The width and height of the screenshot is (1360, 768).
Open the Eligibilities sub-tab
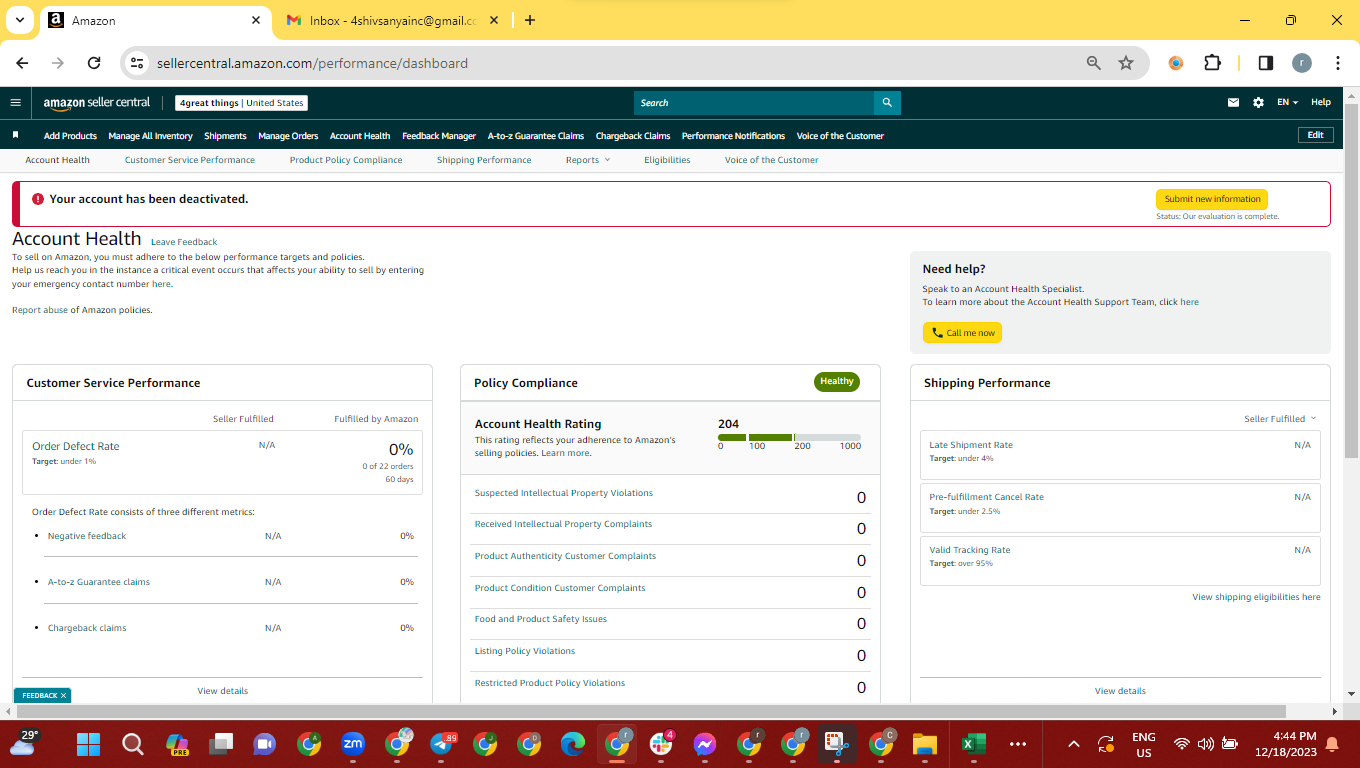tap(667, 160)
